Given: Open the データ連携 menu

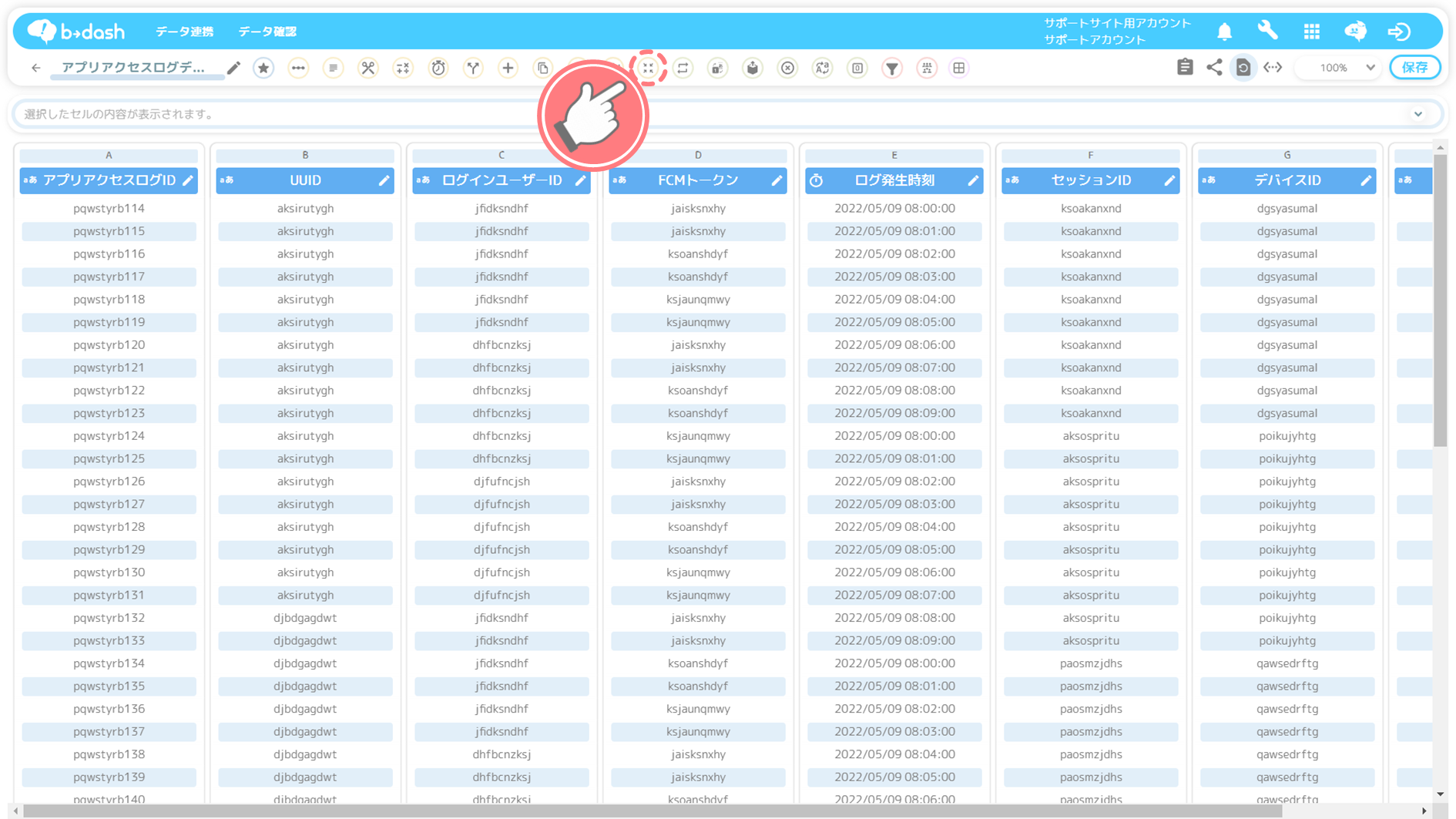Looking at the screenshot, I should [x=185, y=32].
